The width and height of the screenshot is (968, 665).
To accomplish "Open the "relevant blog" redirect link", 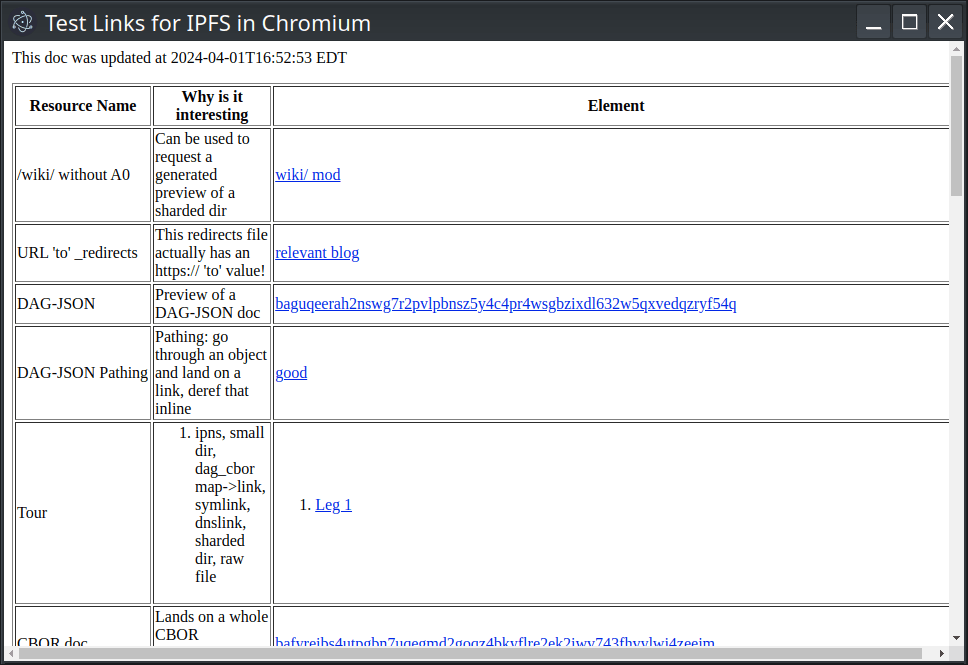I will click(x=317, y=252).
